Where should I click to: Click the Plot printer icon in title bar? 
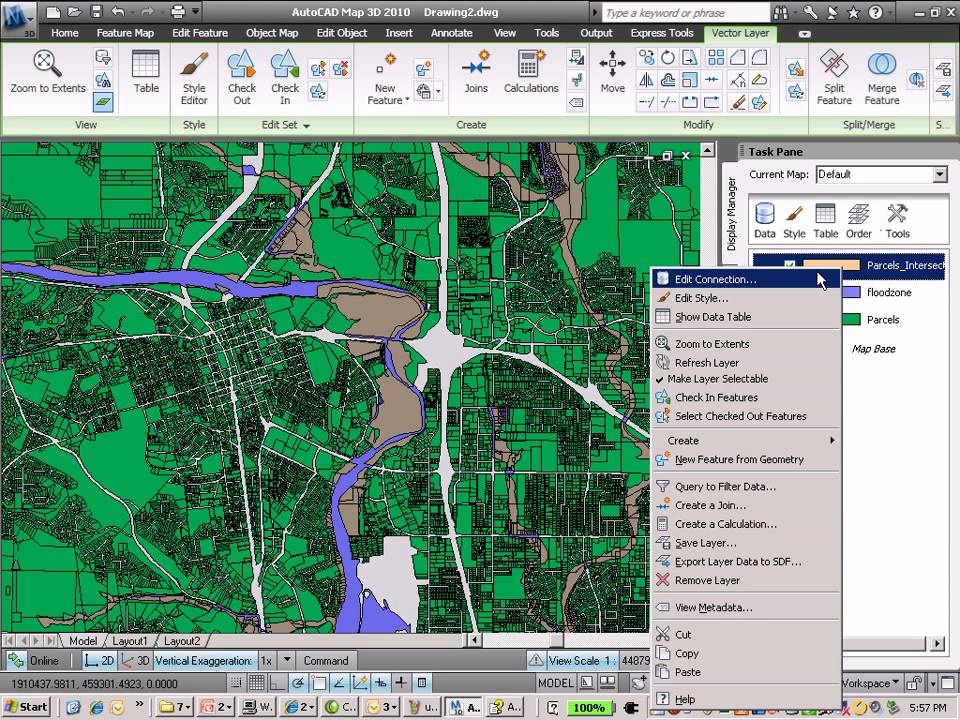pos(178,11)
